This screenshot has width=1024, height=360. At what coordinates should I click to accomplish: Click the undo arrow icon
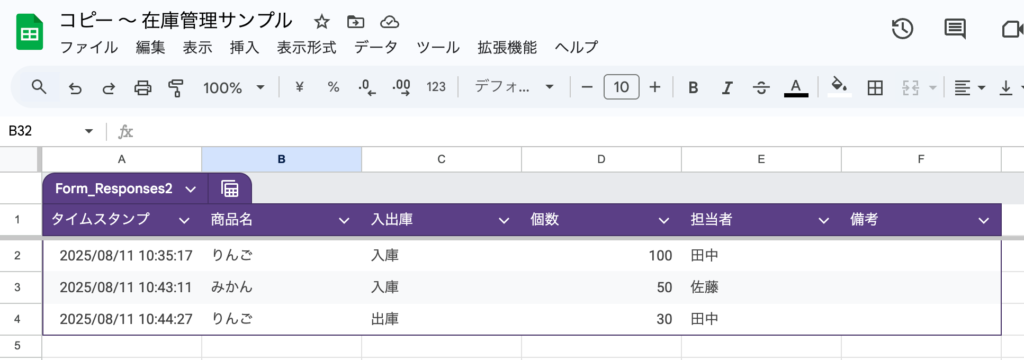coord(75,88)
